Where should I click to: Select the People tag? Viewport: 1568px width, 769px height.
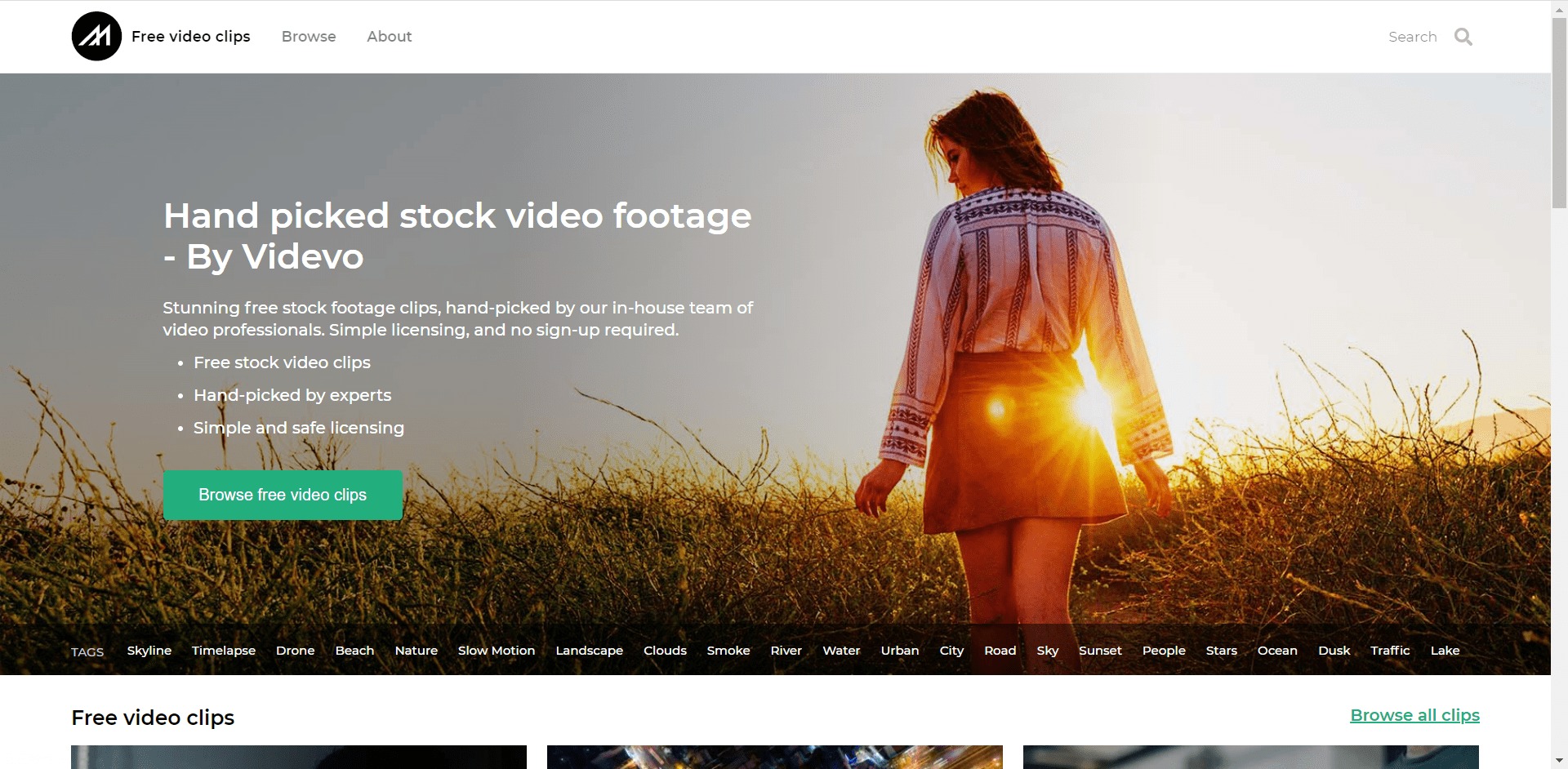(1164, 651)
